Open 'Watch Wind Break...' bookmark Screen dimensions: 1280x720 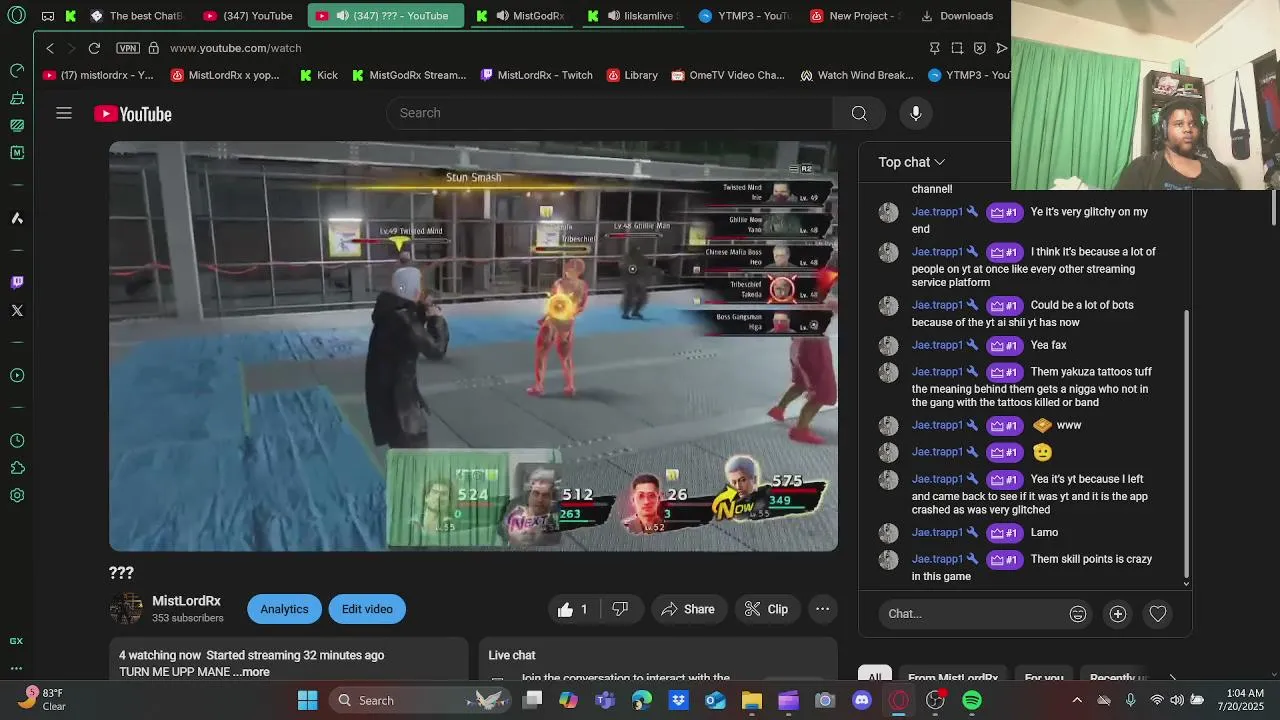point(856,75)
